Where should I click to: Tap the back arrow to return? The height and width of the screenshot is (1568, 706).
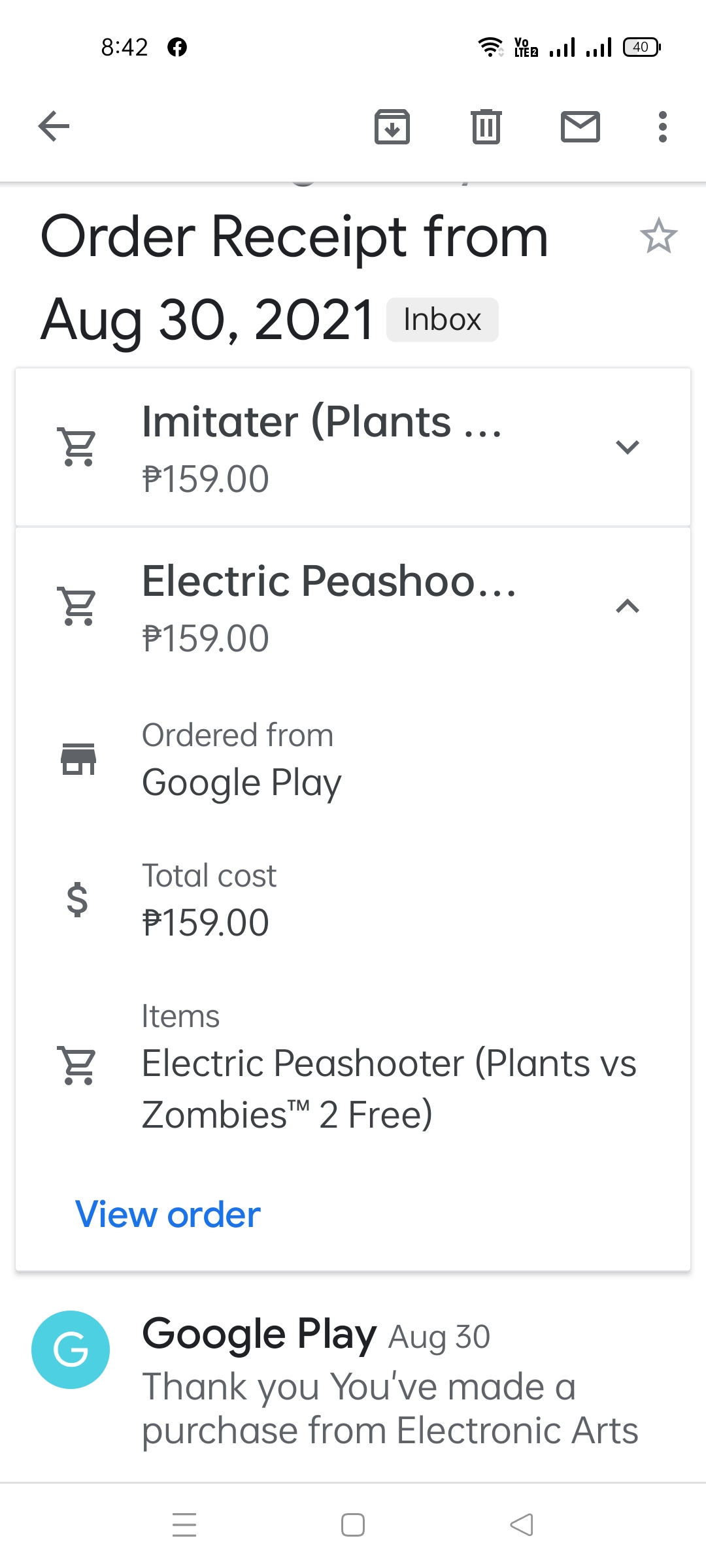[54, 126]
